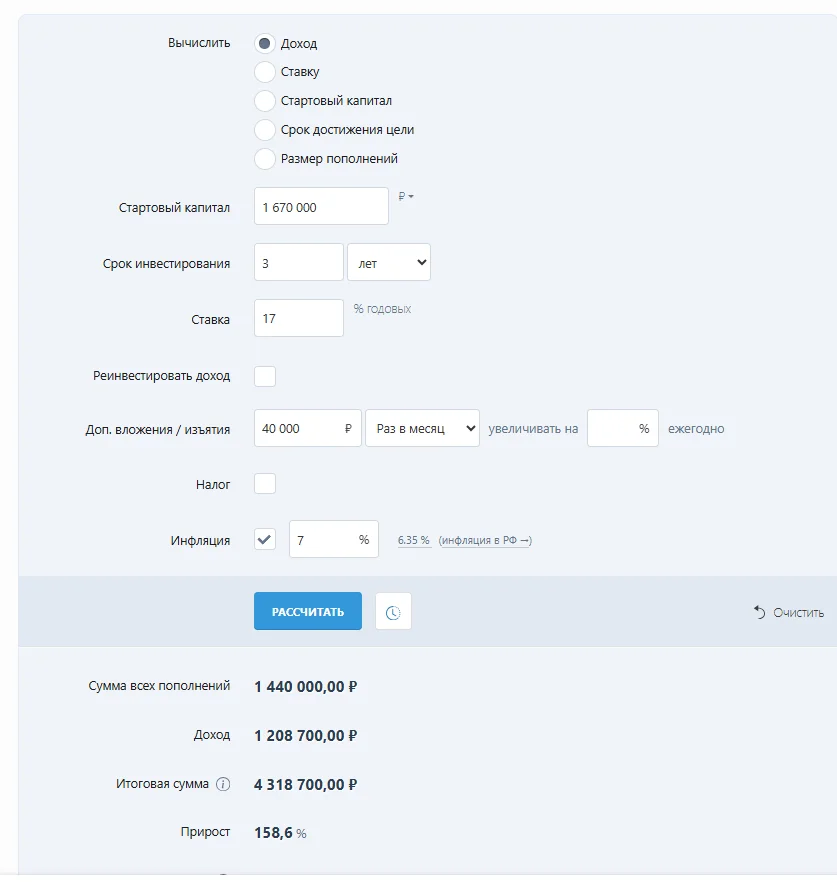Follow the 6.35 % inflation link

[414, 540]
